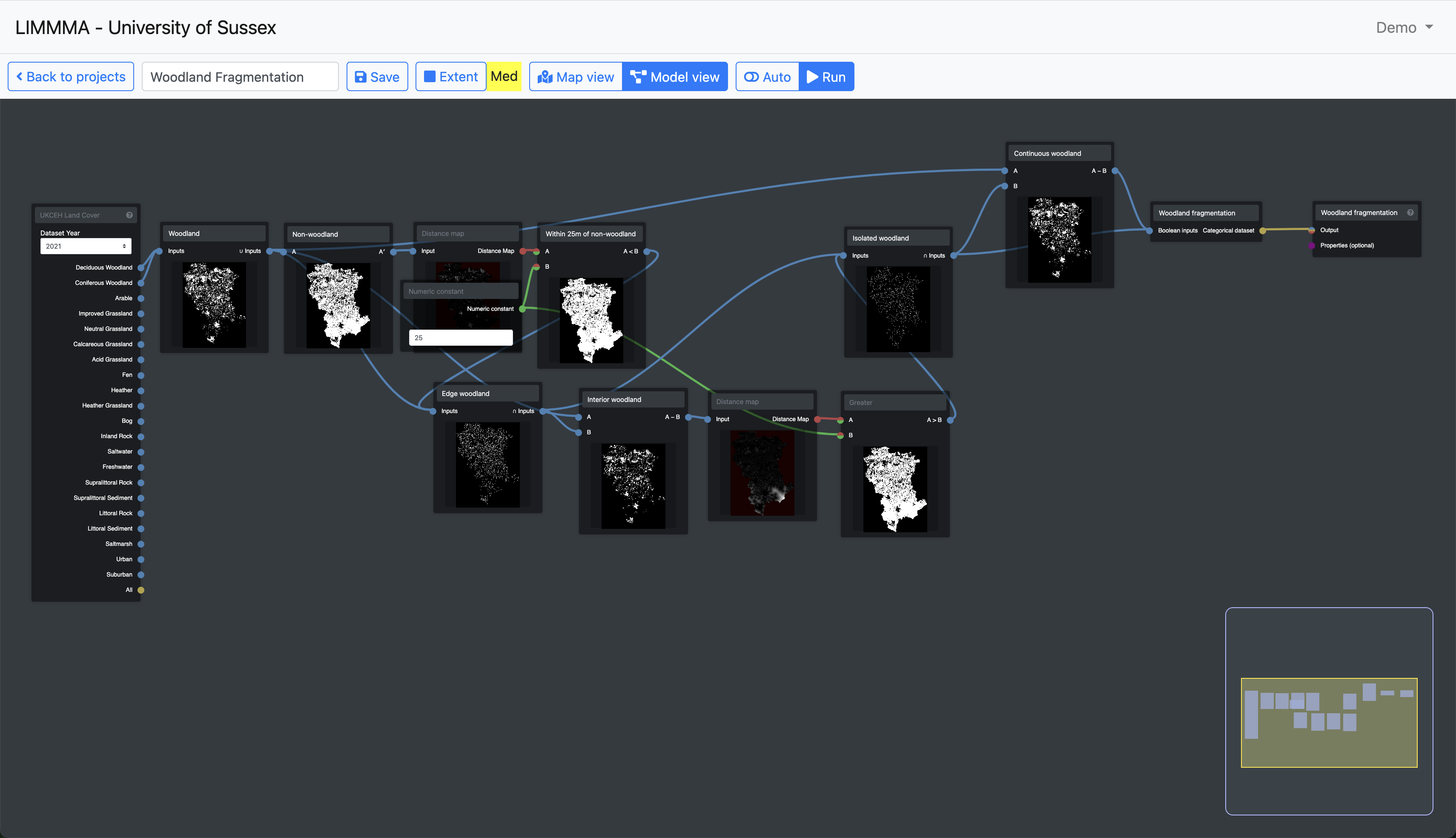Viewport: 1456px width, 838px height.
Task: Toggle the Auto run switch
Action: point(768,77)
